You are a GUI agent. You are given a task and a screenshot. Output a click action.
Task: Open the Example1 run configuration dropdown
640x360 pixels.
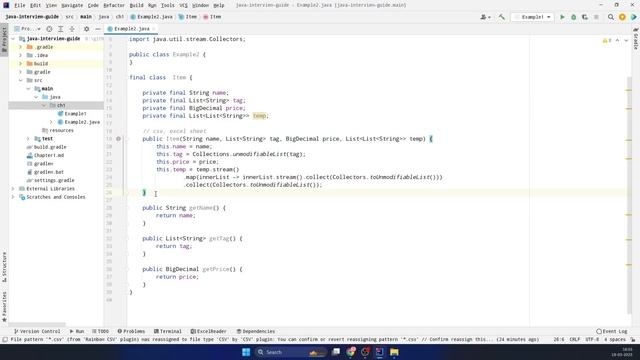tap(533, 17)
